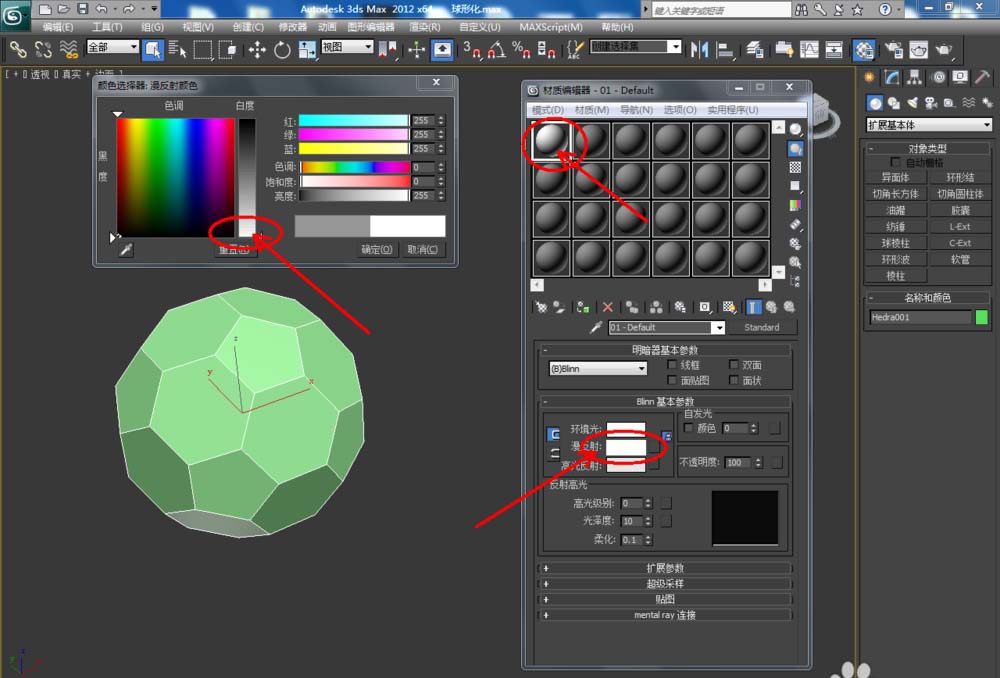Open the 工具(T) menu
Viewport: 1000px width, 678px height.
coord(107,27)
